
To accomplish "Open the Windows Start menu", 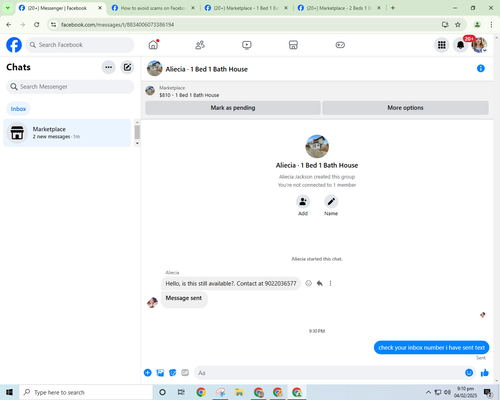I will coord(9,392).
